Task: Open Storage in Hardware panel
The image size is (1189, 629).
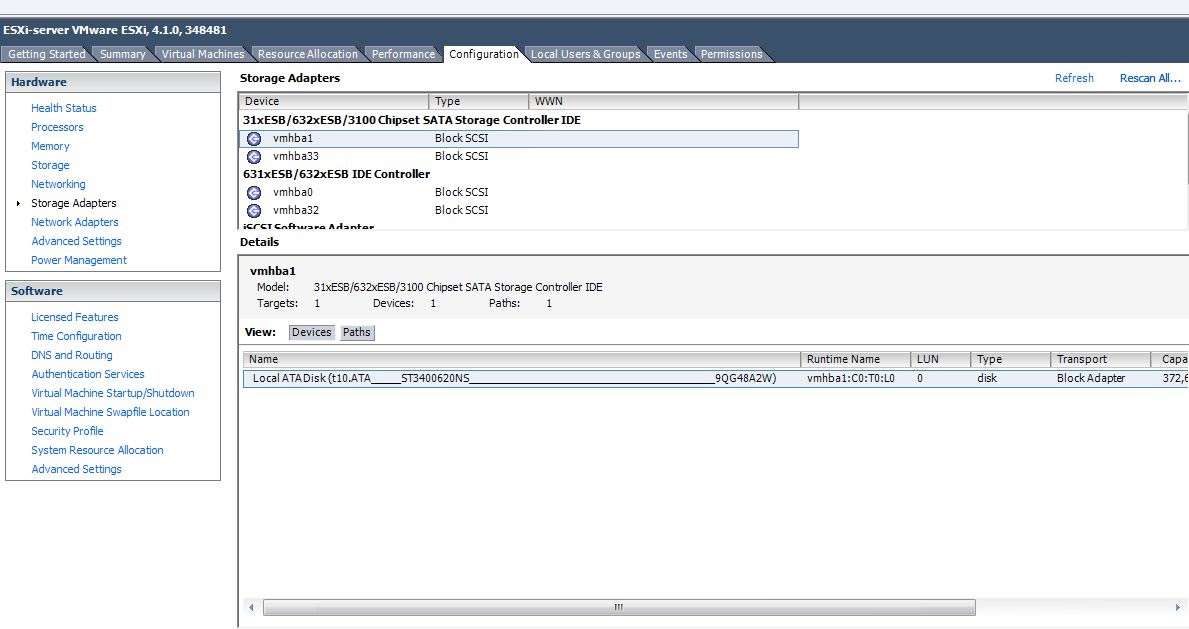Action: click(50, 165)
